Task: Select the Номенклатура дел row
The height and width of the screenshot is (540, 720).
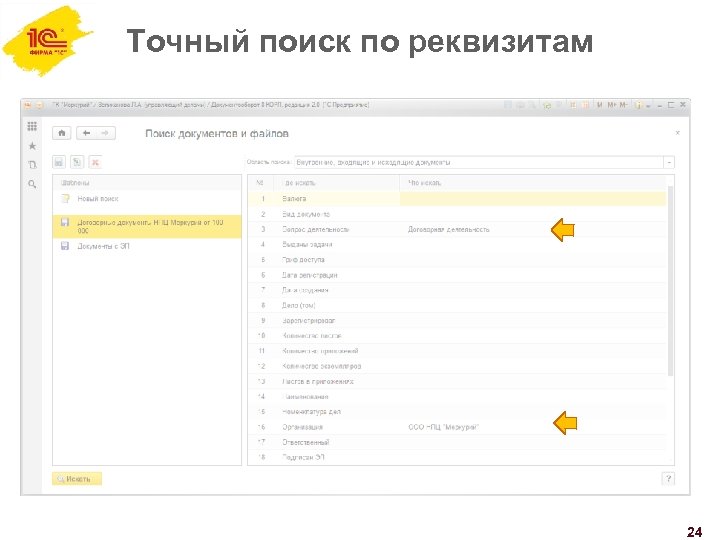Action: 457,411
